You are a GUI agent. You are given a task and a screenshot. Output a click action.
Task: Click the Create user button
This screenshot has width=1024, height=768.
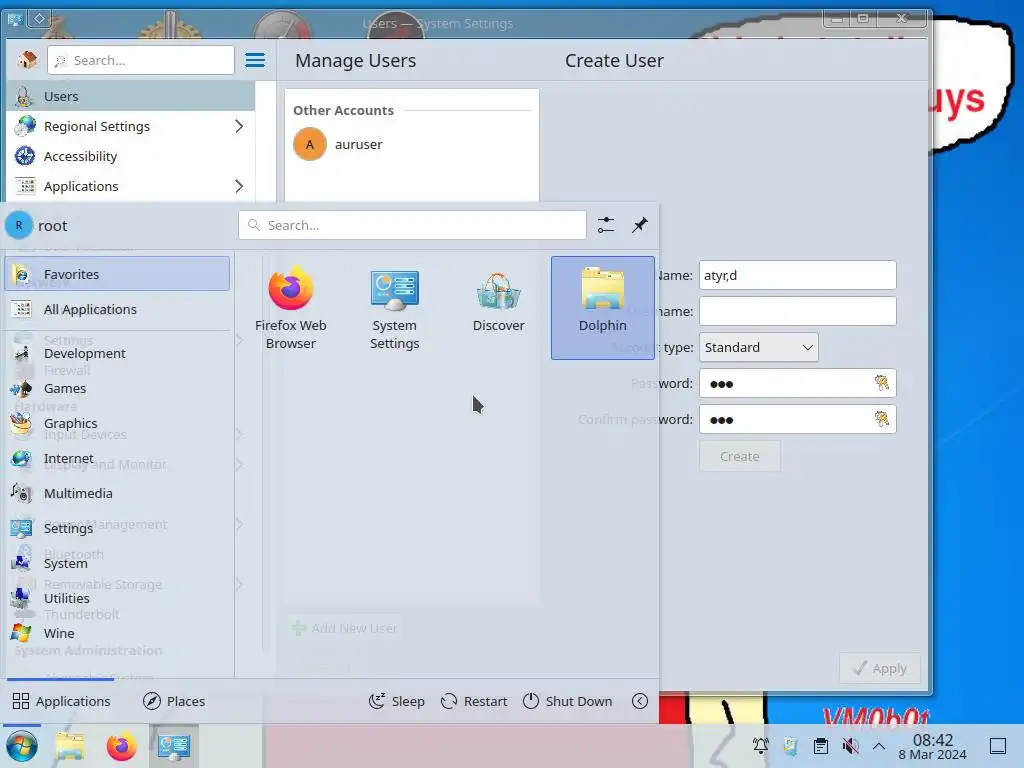click(x=739, y=456)
